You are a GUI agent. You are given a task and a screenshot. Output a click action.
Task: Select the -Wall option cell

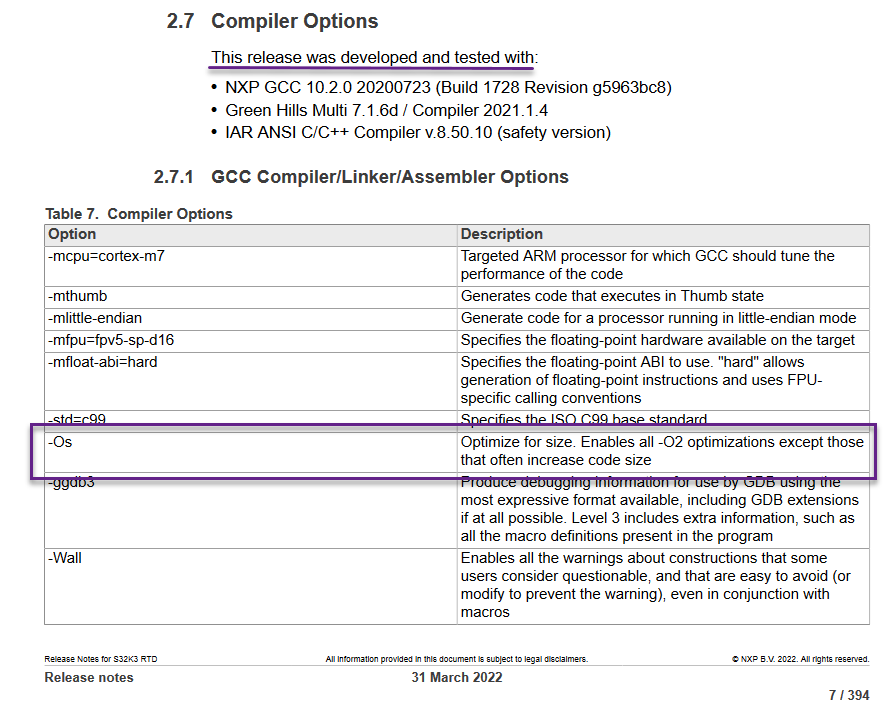point(66,558)
